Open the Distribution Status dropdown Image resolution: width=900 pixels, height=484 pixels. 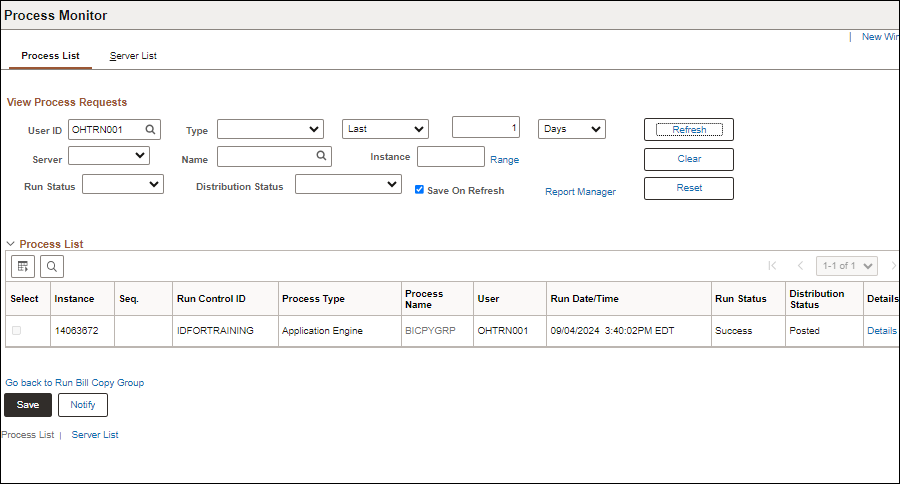(x=348, y=185)
